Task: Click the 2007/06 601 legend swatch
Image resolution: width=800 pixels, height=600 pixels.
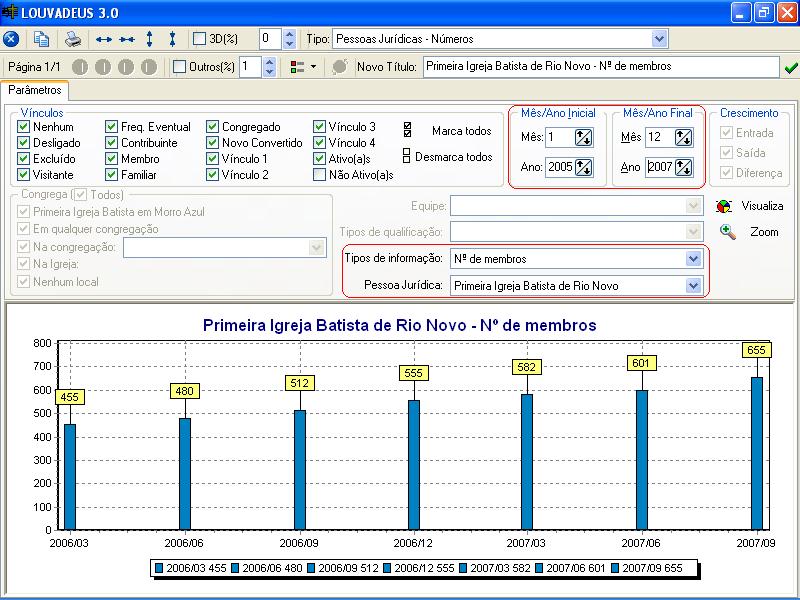Action: coord(539,568)
